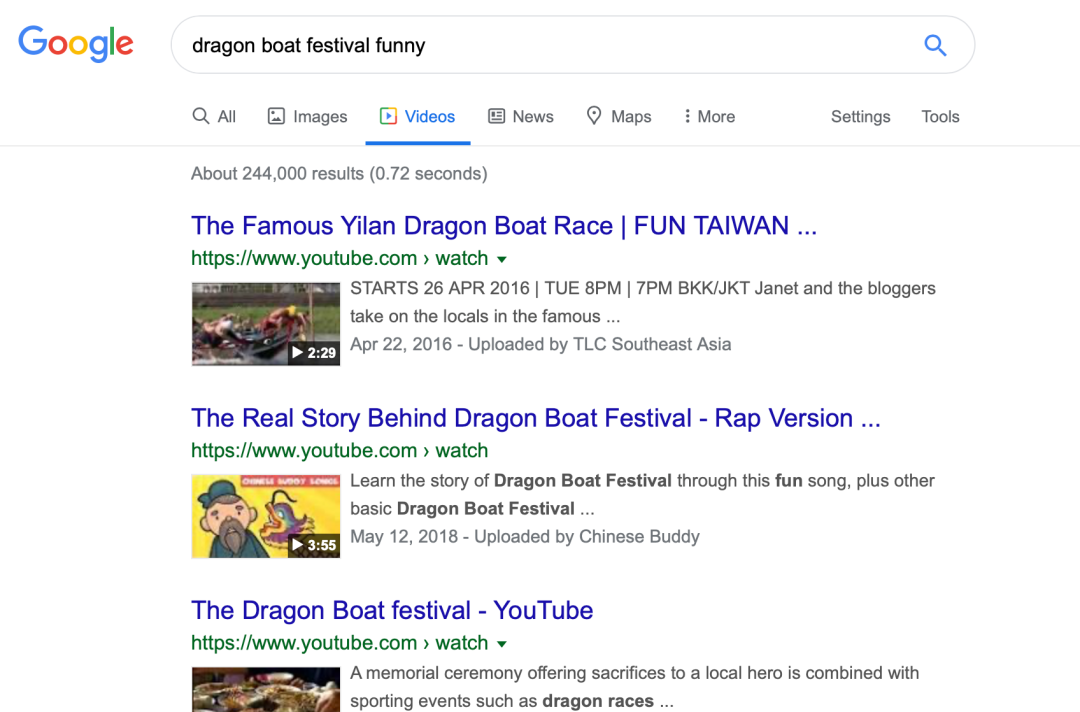Viewport: 1080px width, 712px height.
Task: Play the 3:55 Chinese Buddy video thumbnail
Action: pyautogui.click(x=266, y=516)
